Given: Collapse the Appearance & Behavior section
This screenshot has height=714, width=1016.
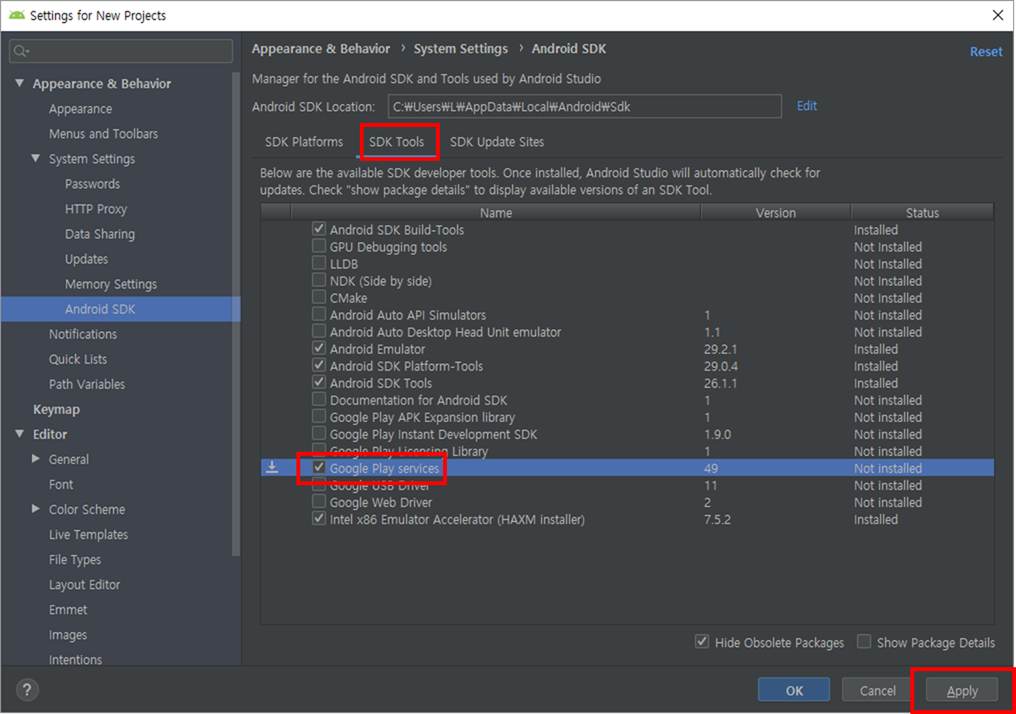Looking at the screenshot, I should coord(19,83).
